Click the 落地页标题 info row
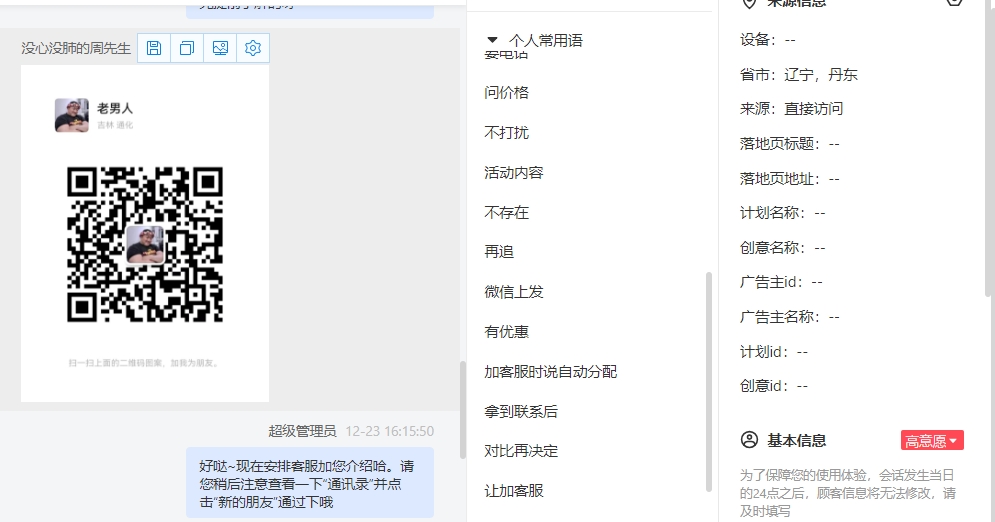Image resolution: width=995 pixels, height=522 pixels. tap(789, 144)
